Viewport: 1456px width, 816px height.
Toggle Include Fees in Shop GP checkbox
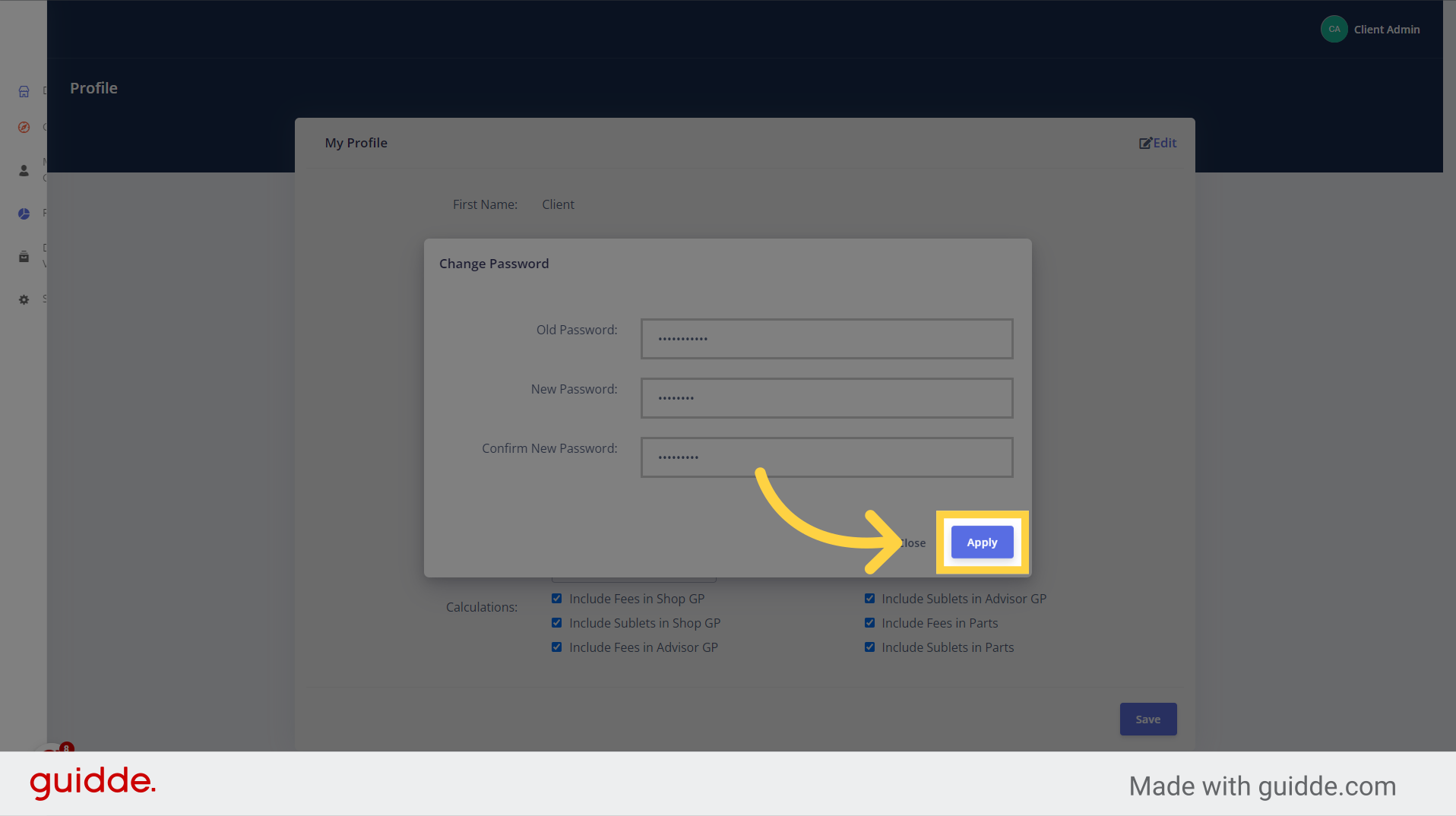coord(557,599)
